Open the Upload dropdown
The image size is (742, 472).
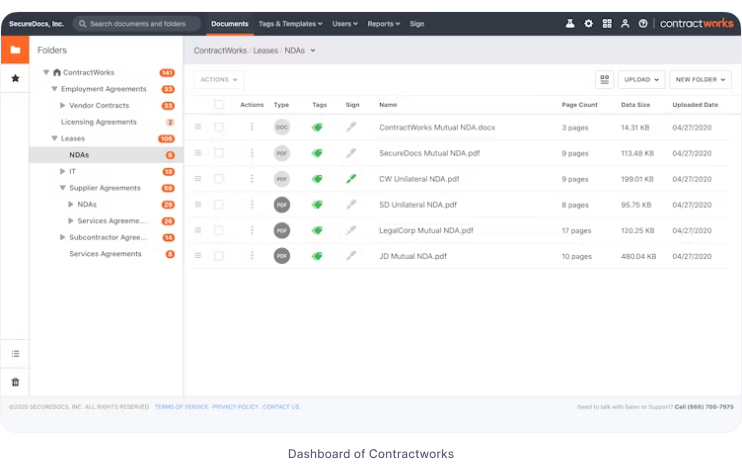[x=641, y=79]
